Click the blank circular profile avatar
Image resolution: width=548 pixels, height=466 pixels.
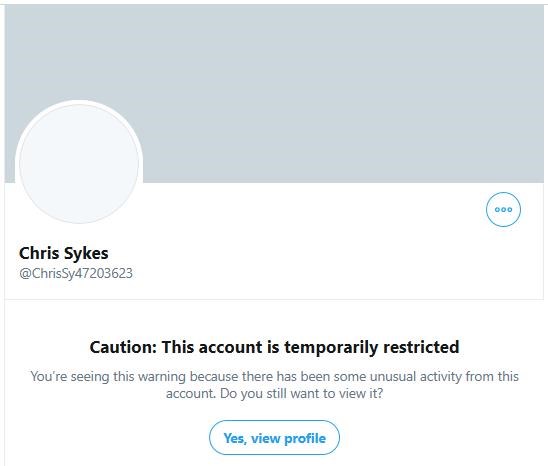point(79,163)
